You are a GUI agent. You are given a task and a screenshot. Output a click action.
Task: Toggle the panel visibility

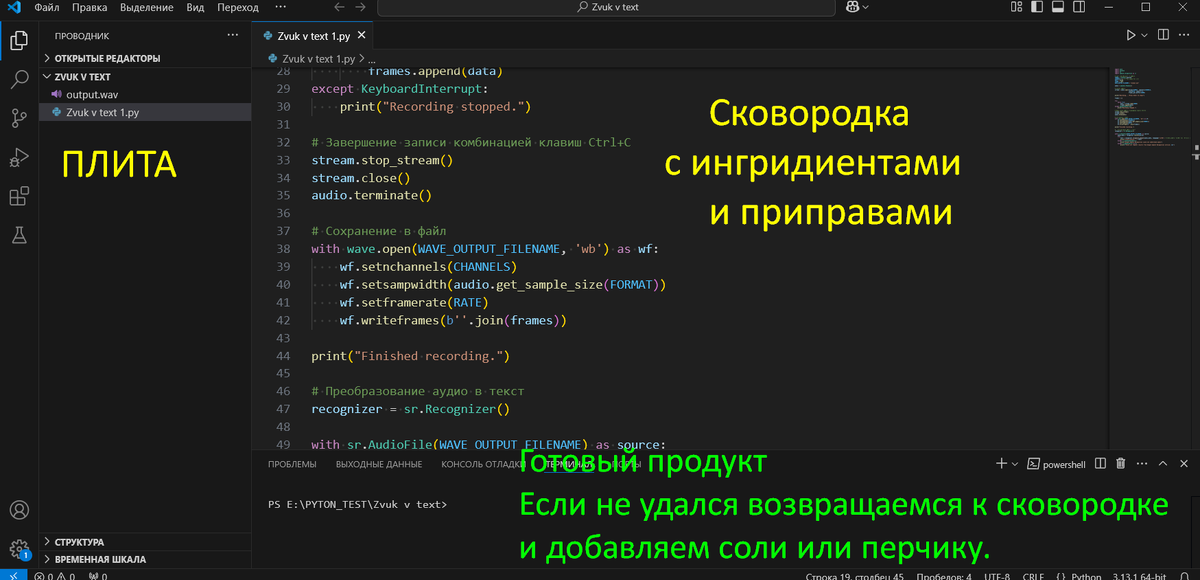point(1057,7)
